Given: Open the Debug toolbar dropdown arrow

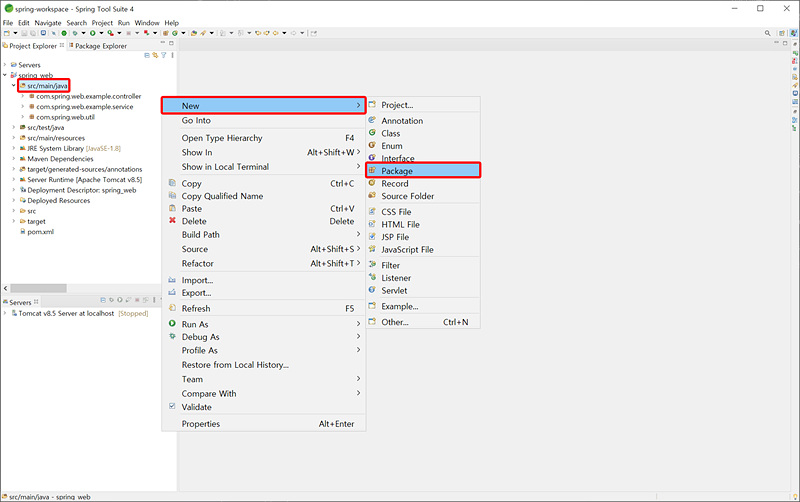Looking at the screenshot, I should 83,33.
